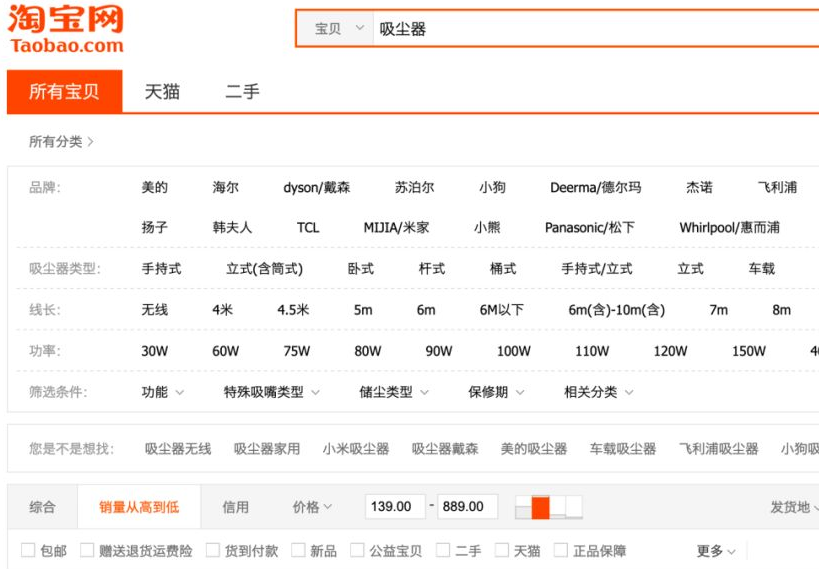This screenshot has height=569, width=819.
Task: Select brand 杰诺
Action: 699,187
